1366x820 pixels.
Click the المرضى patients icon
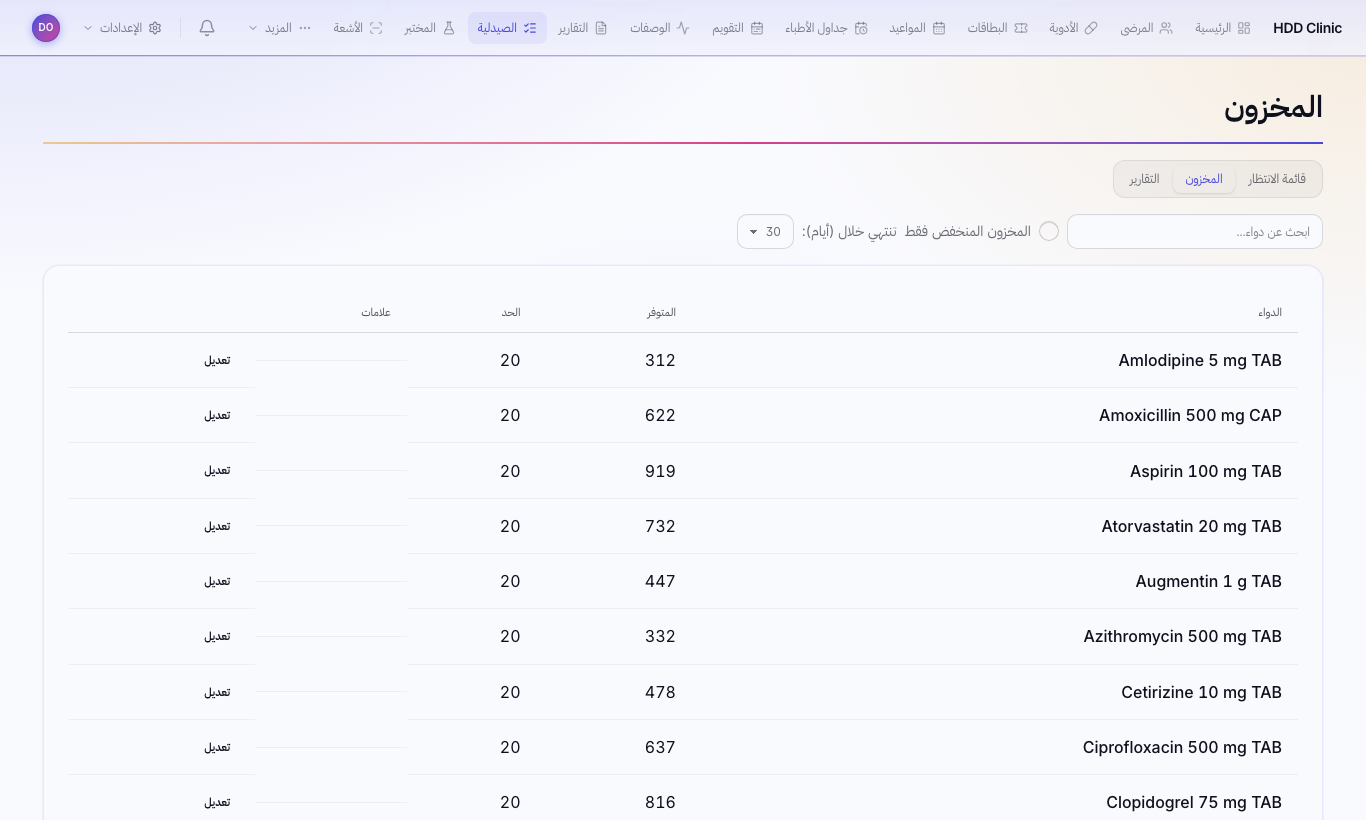pos(1166,28)
